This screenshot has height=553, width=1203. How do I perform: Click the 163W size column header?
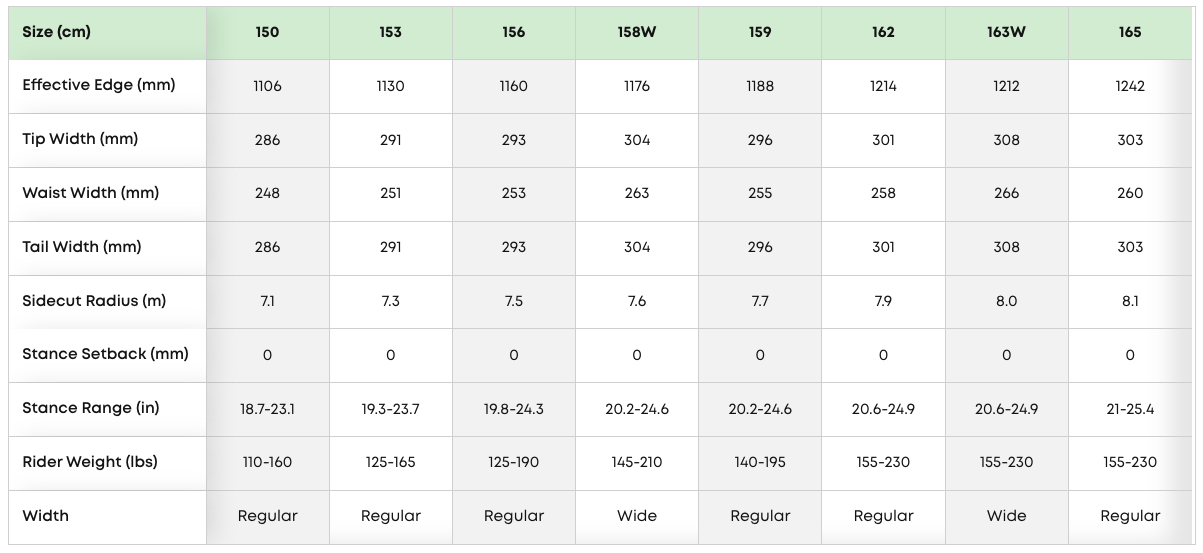point(1006,32)
